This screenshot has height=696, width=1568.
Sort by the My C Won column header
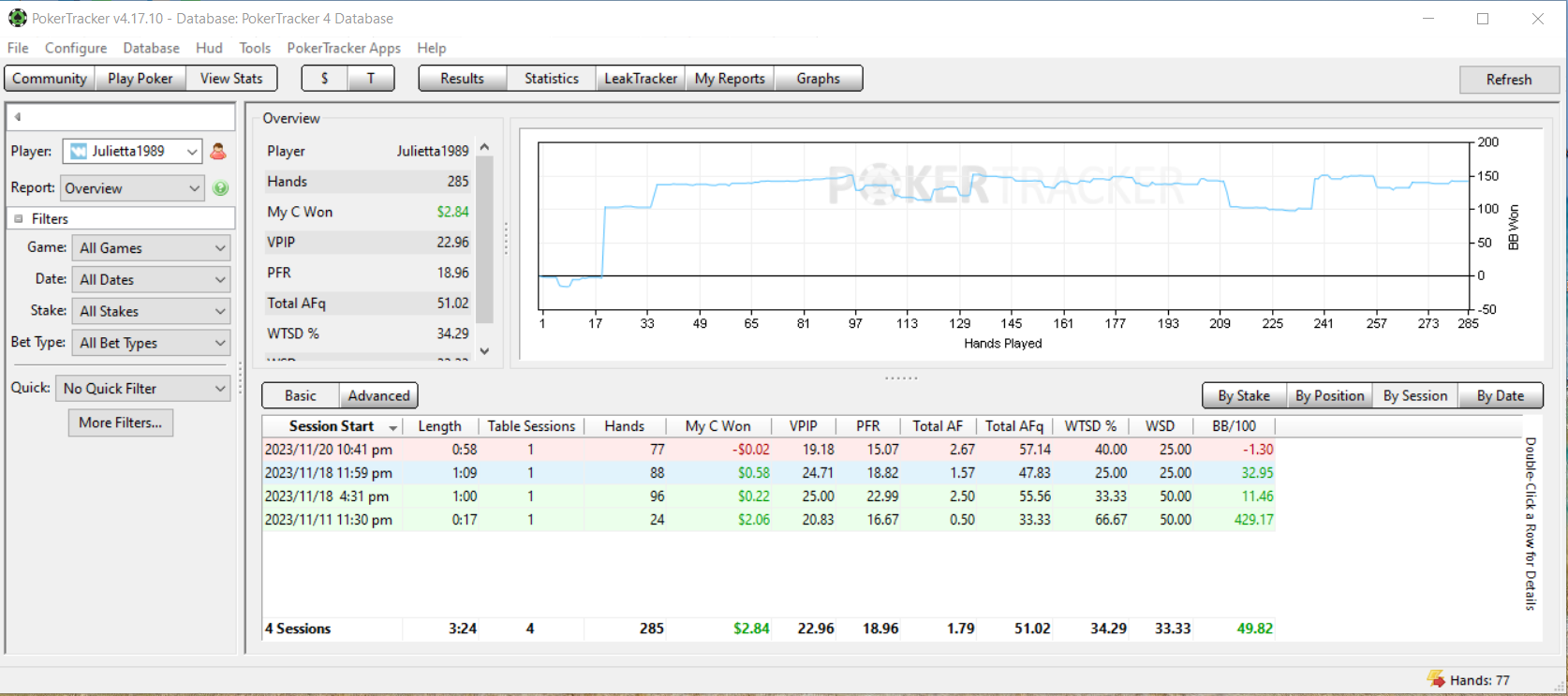coord(718,426)
